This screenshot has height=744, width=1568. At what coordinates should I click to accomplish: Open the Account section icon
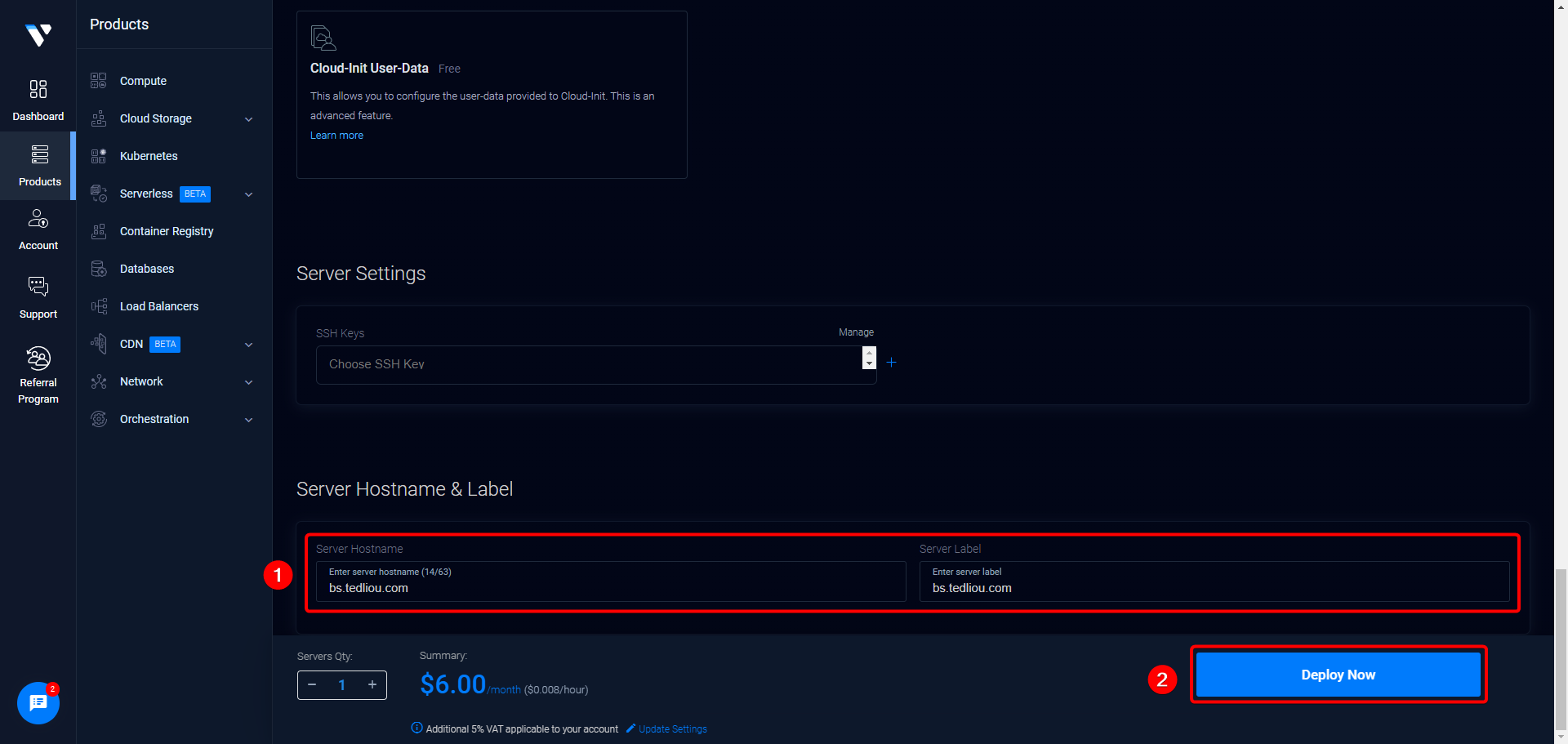pos(38,219)
